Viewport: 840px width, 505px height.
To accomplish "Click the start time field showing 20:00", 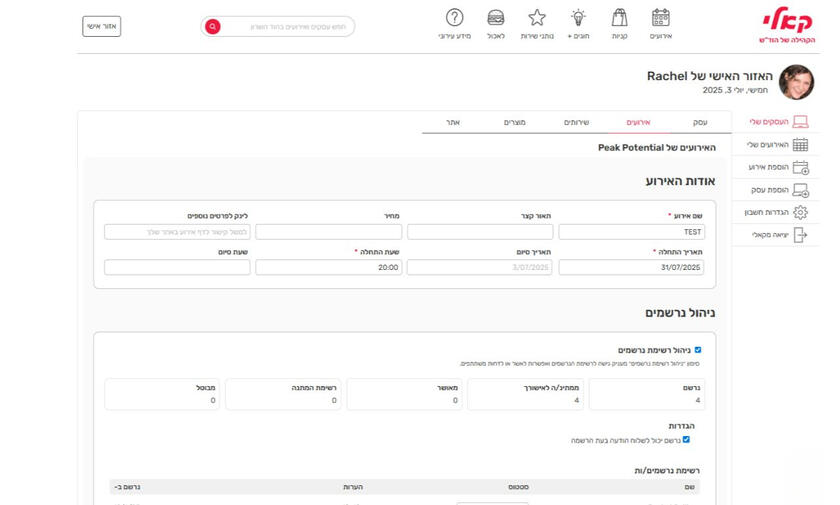I will (329, 268).
